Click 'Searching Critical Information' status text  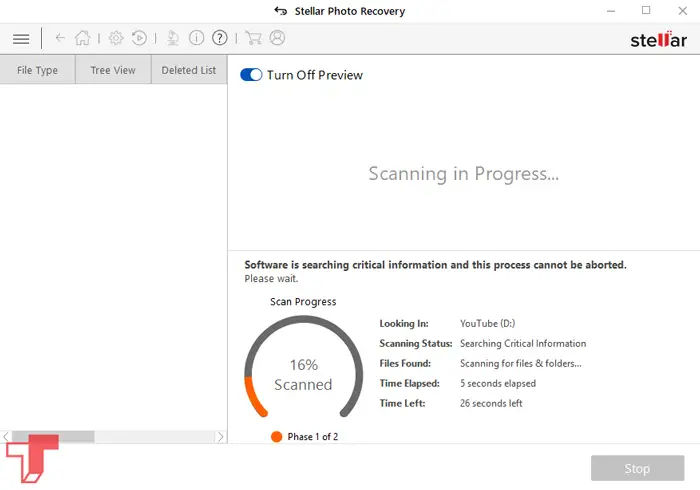click(x=523, y=344)
